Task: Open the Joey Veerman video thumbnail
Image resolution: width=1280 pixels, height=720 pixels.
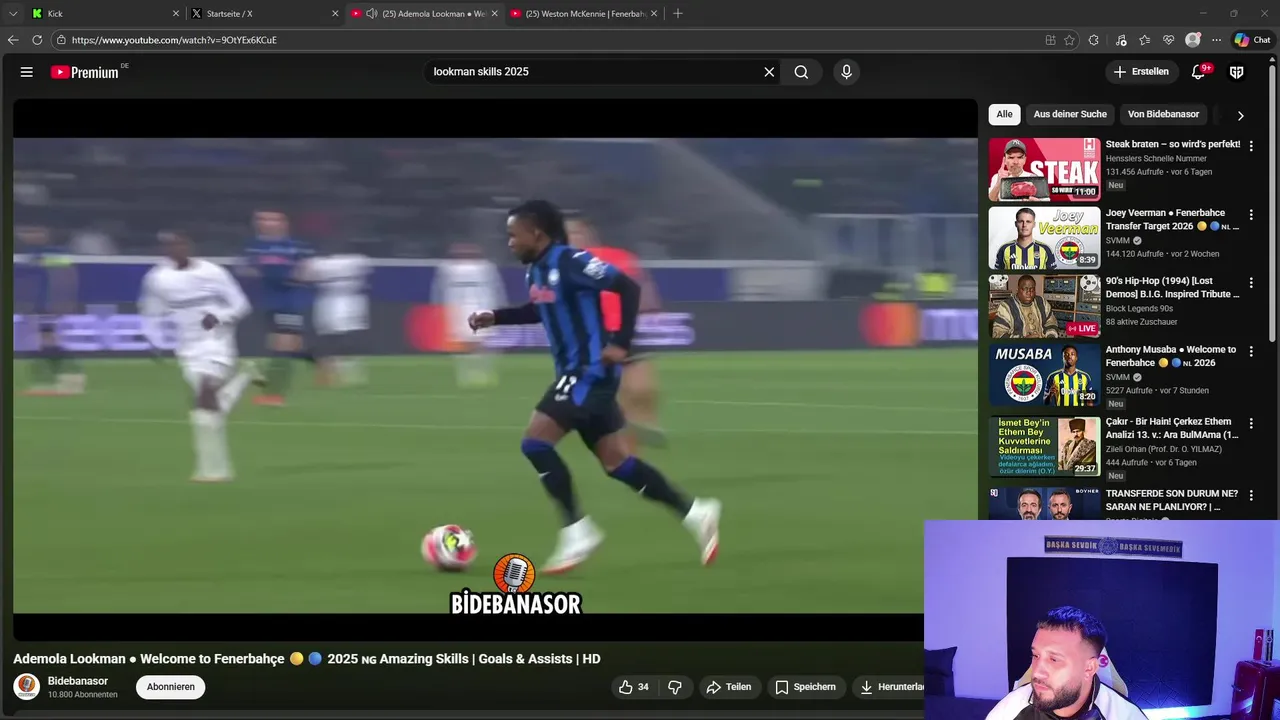Action: tap(1044, 238)
